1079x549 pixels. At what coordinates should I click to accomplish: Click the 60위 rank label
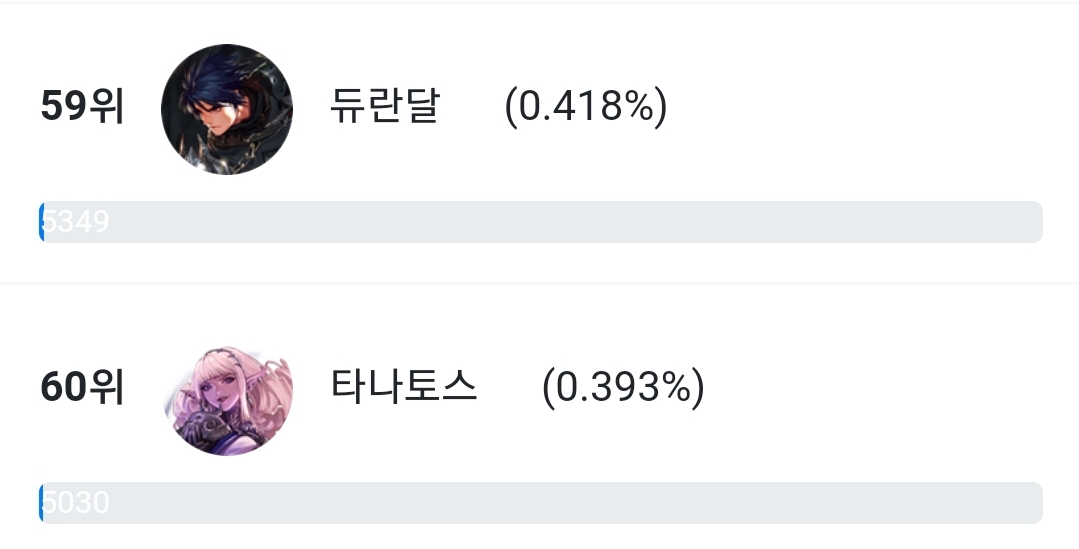82,387
